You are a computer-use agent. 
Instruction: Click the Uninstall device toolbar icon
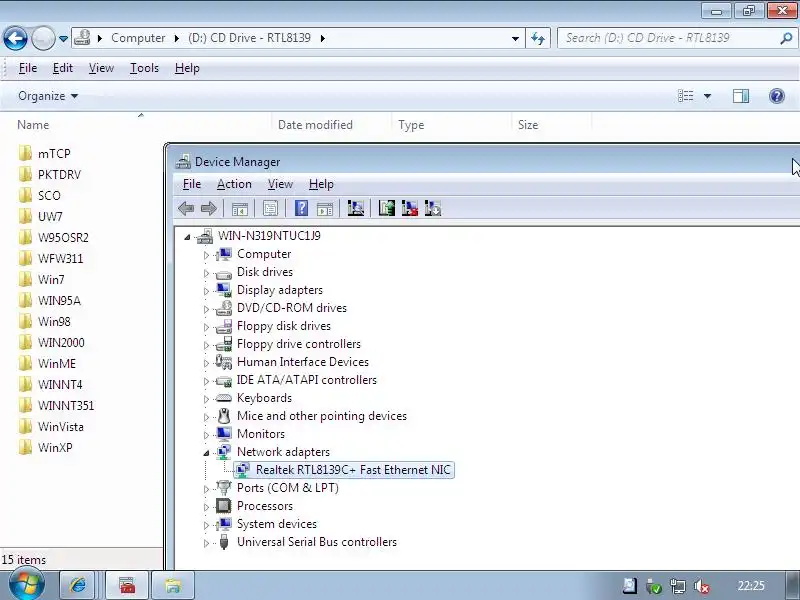[410, 208]
